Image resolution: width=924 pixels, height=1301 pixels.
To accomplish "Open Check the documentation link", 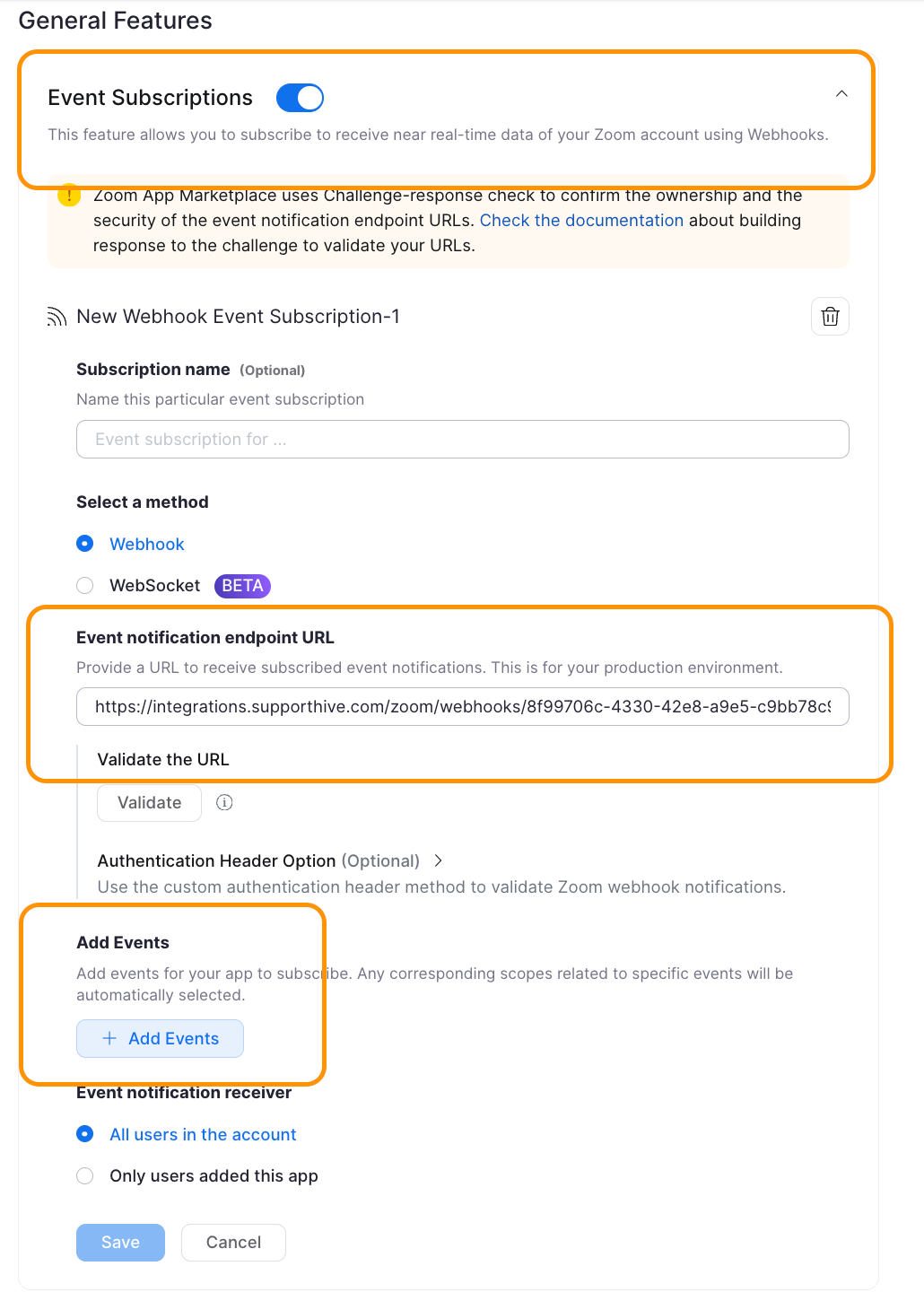I will point(581,220).
